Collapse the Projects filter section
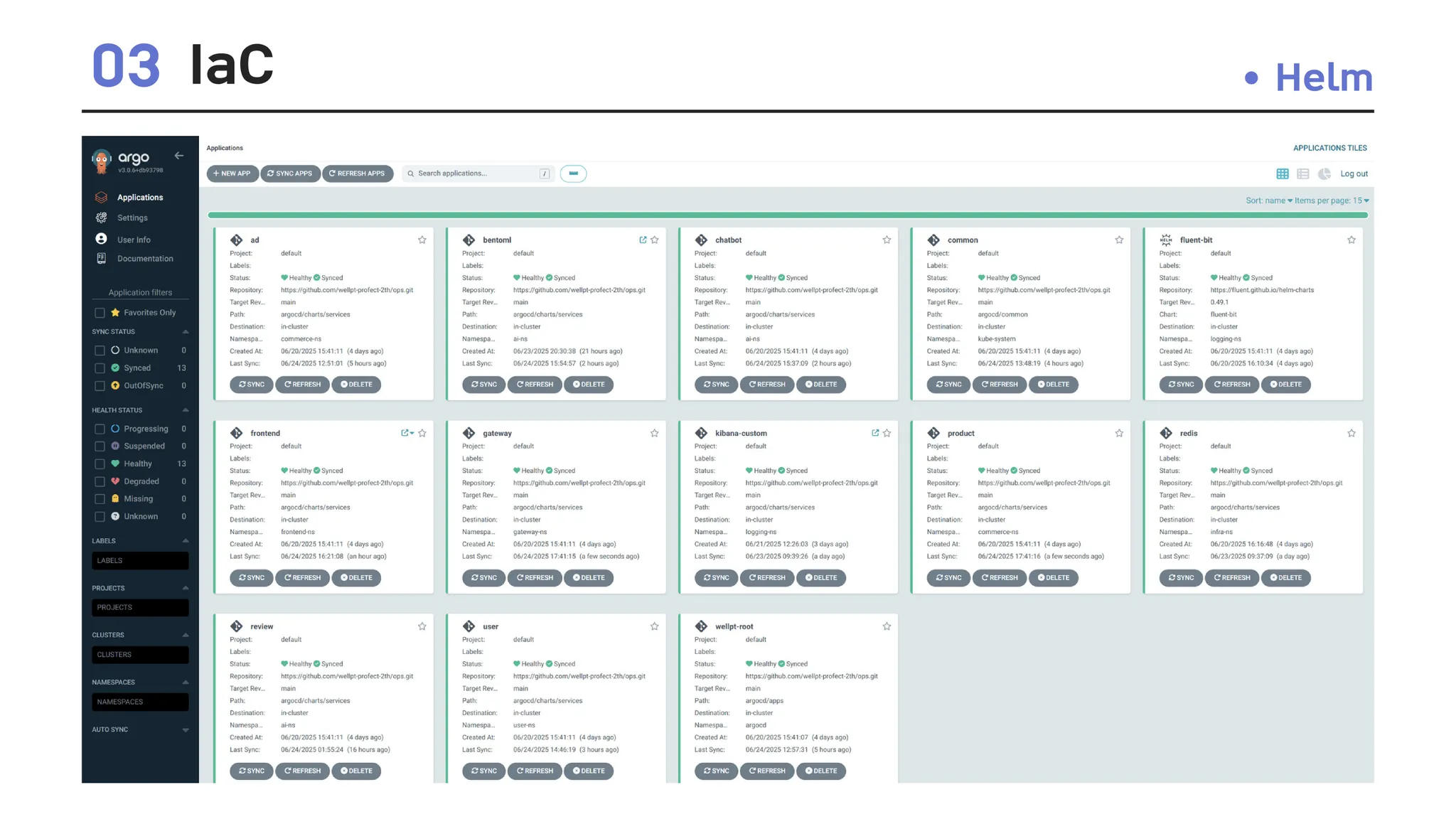This screenshot has width=1456, height=819. pyautogui.click(x=186, y=588)
